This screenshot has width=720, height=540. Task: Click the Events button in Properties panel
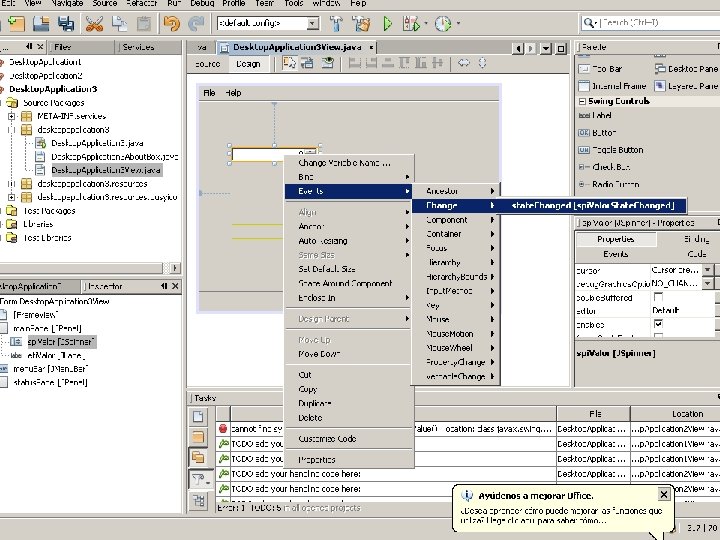[x=615, y=254]
